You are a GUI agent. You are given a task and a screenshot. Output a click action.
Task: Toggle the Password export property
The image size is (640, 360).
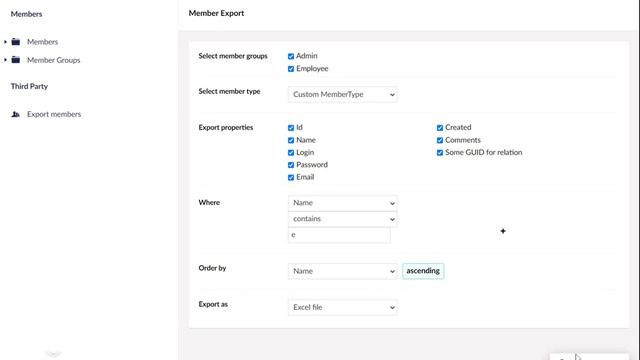[291, 165]
